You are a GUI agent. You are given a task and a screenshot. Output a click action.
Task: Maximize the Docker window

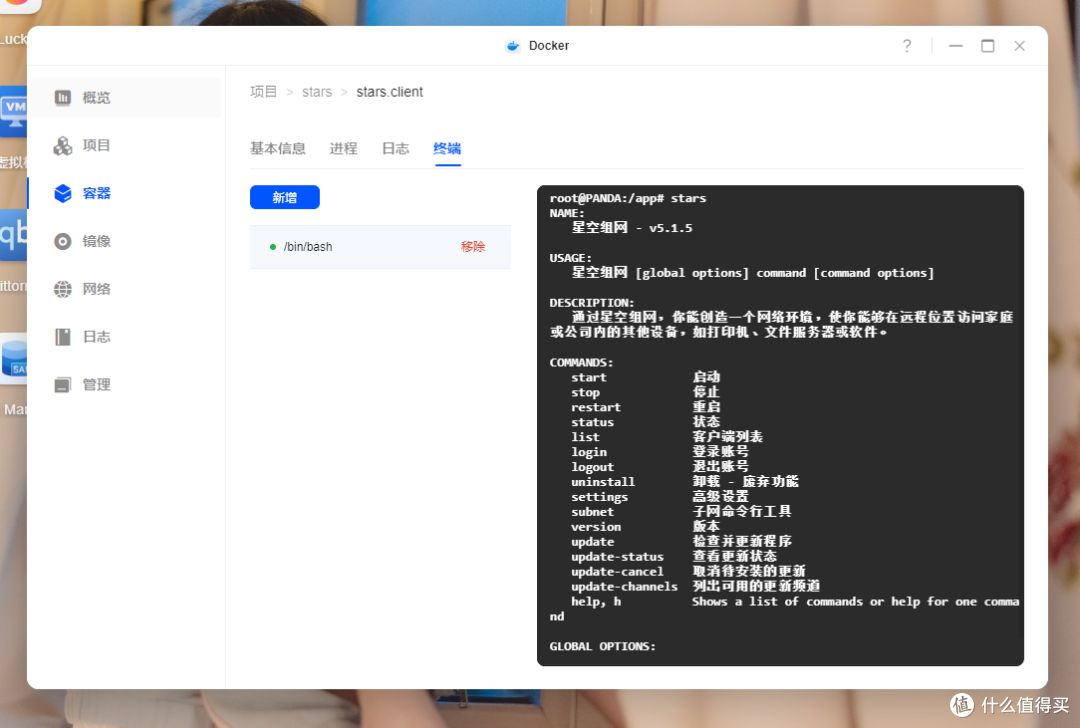pos(988,46)
